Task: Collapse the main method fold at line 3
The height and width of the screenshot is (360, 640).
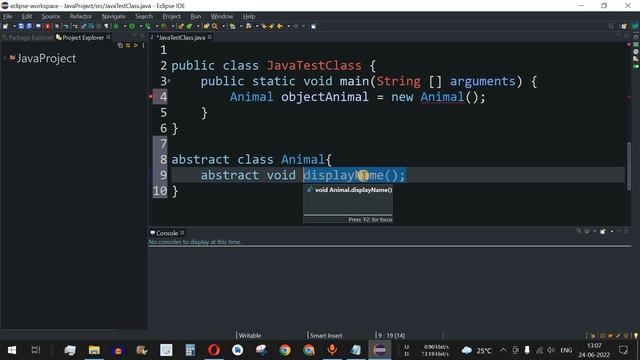Action: click(x=169, y=81)
